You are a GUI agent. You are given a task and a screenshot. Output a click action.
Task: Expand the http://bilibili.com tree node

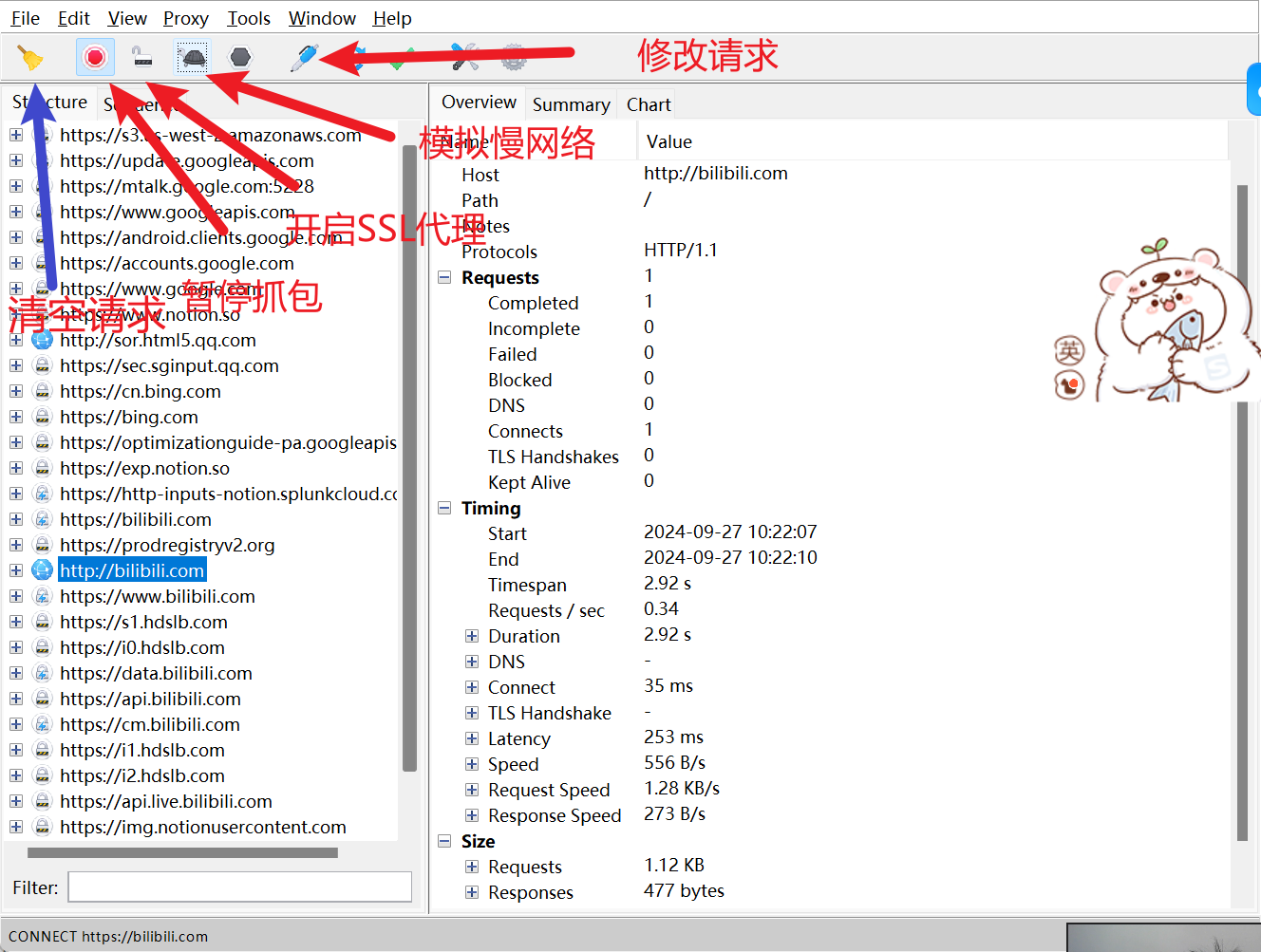(x=16, y=570)
